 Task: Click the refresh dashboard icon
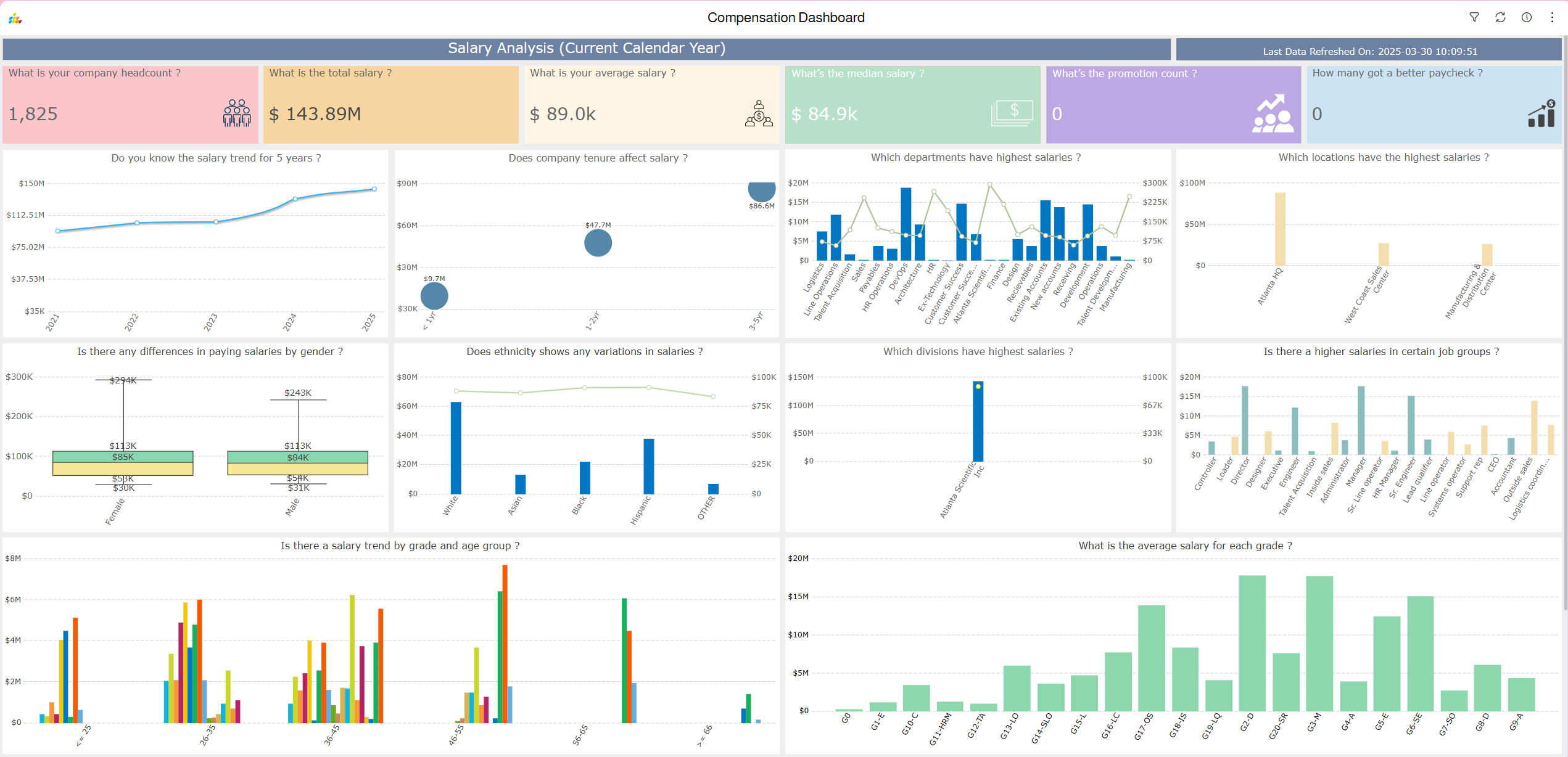(x=1500, y=17)
